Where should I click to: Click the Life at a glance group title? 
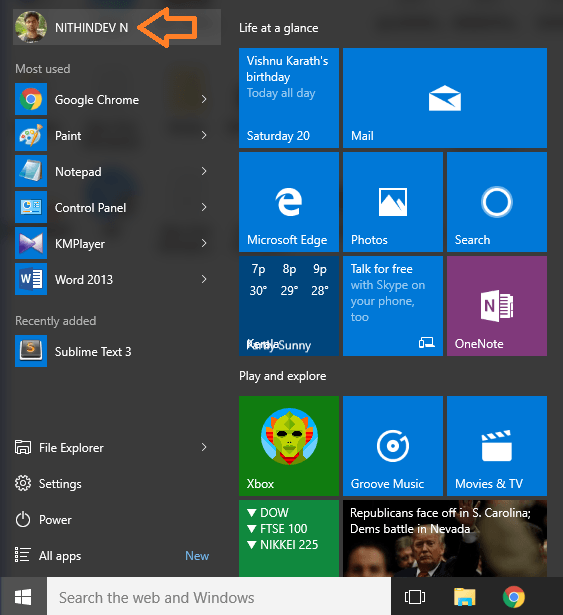tap(279, 28)
